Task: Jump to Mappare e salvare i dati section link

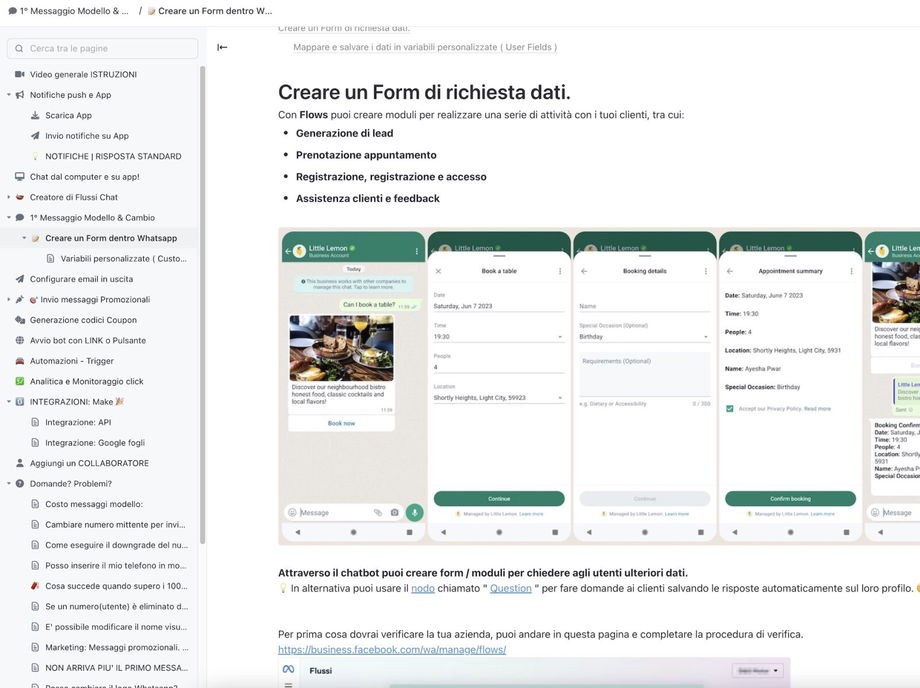Action: coord(425,48)
